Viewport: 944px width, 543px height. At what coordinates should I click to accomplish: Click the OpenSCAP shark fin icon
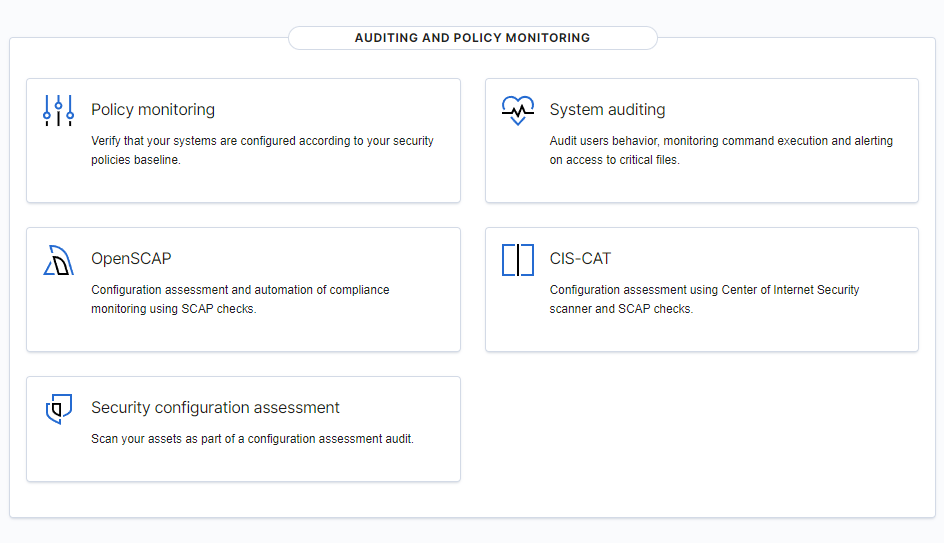pyautogui.click(x=58, y=259)
